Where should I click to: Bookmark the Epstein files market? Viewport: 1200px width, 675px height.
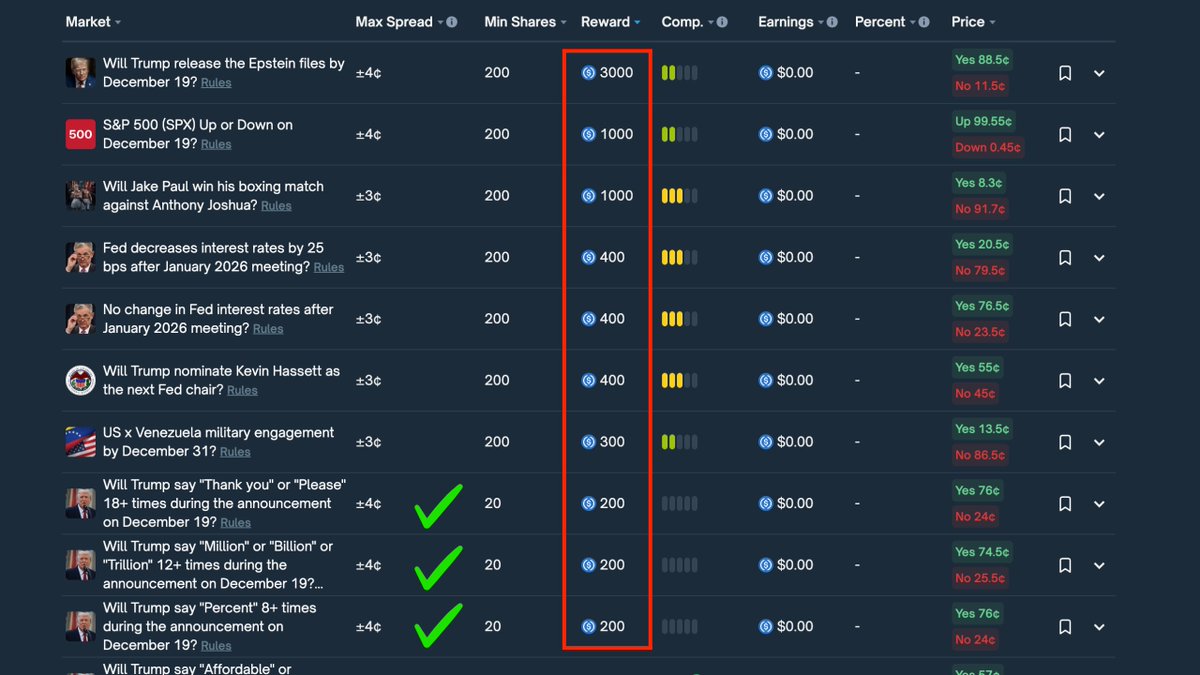(1065, 72)
